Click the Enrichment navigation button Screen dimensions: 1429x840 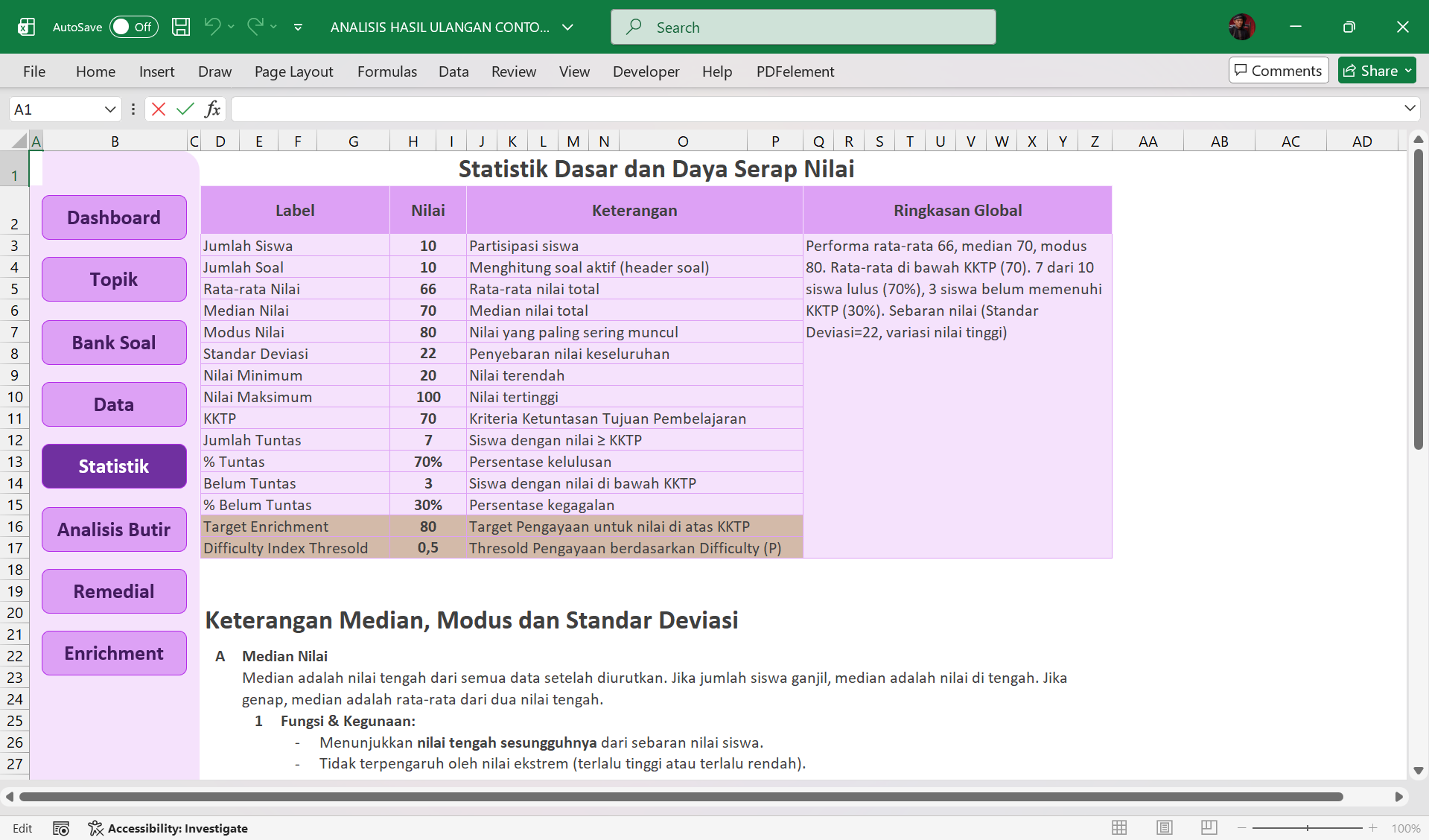click(114, 653)
